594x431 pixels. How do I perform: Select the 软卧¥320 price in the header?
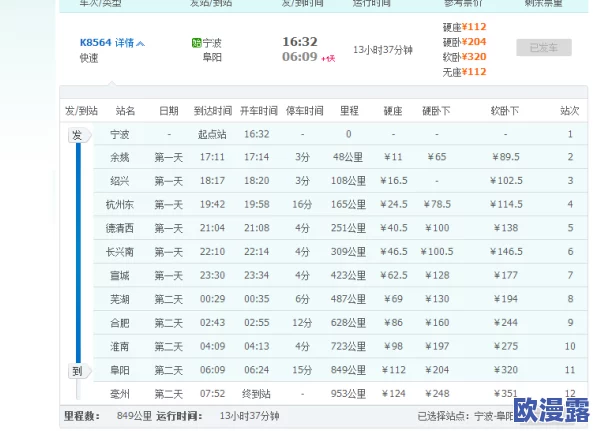464,57
